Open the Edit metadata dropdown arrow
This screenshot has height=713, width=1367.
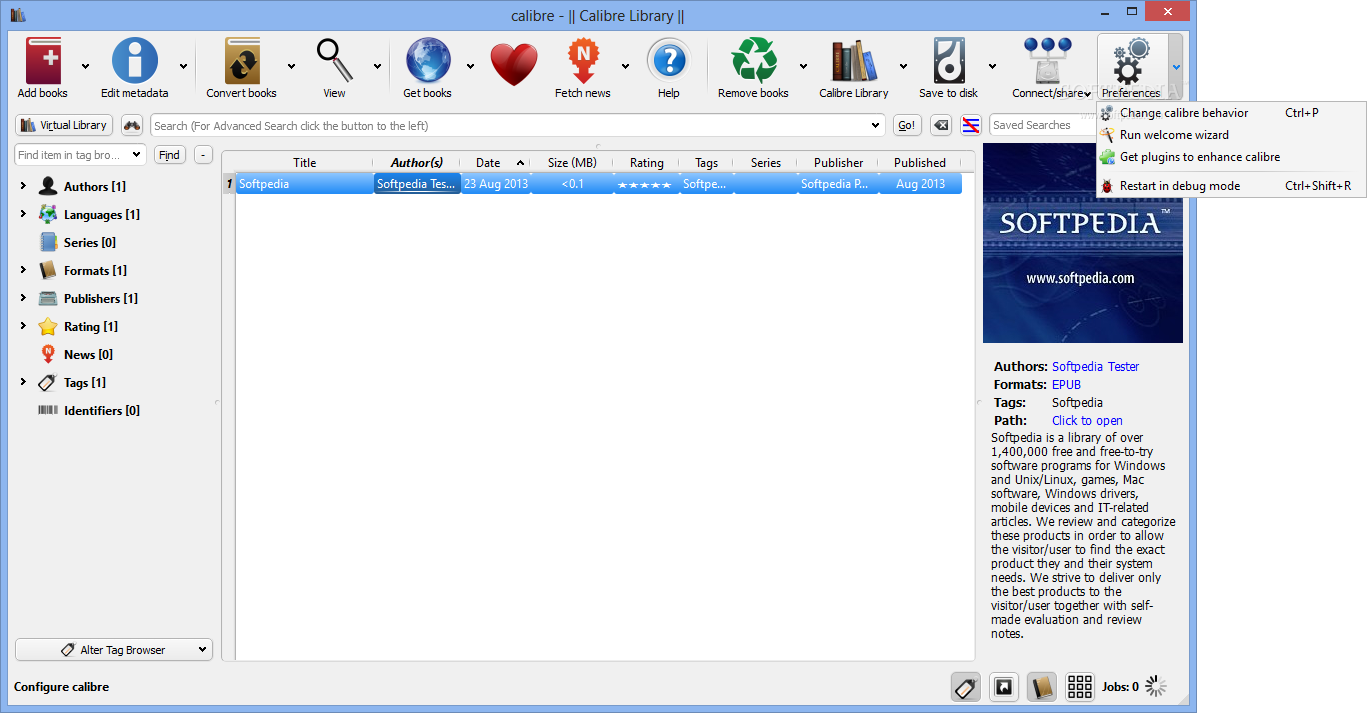[183, 67]
